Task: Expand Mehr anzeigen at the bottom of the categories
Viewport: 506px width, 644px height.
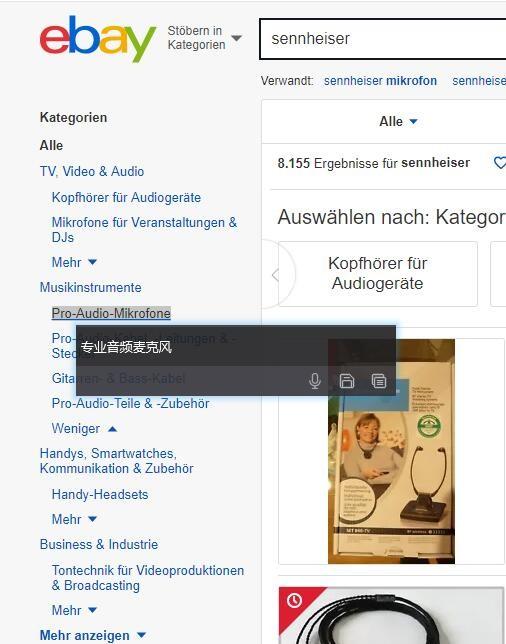Action: (x=93, y=635)
